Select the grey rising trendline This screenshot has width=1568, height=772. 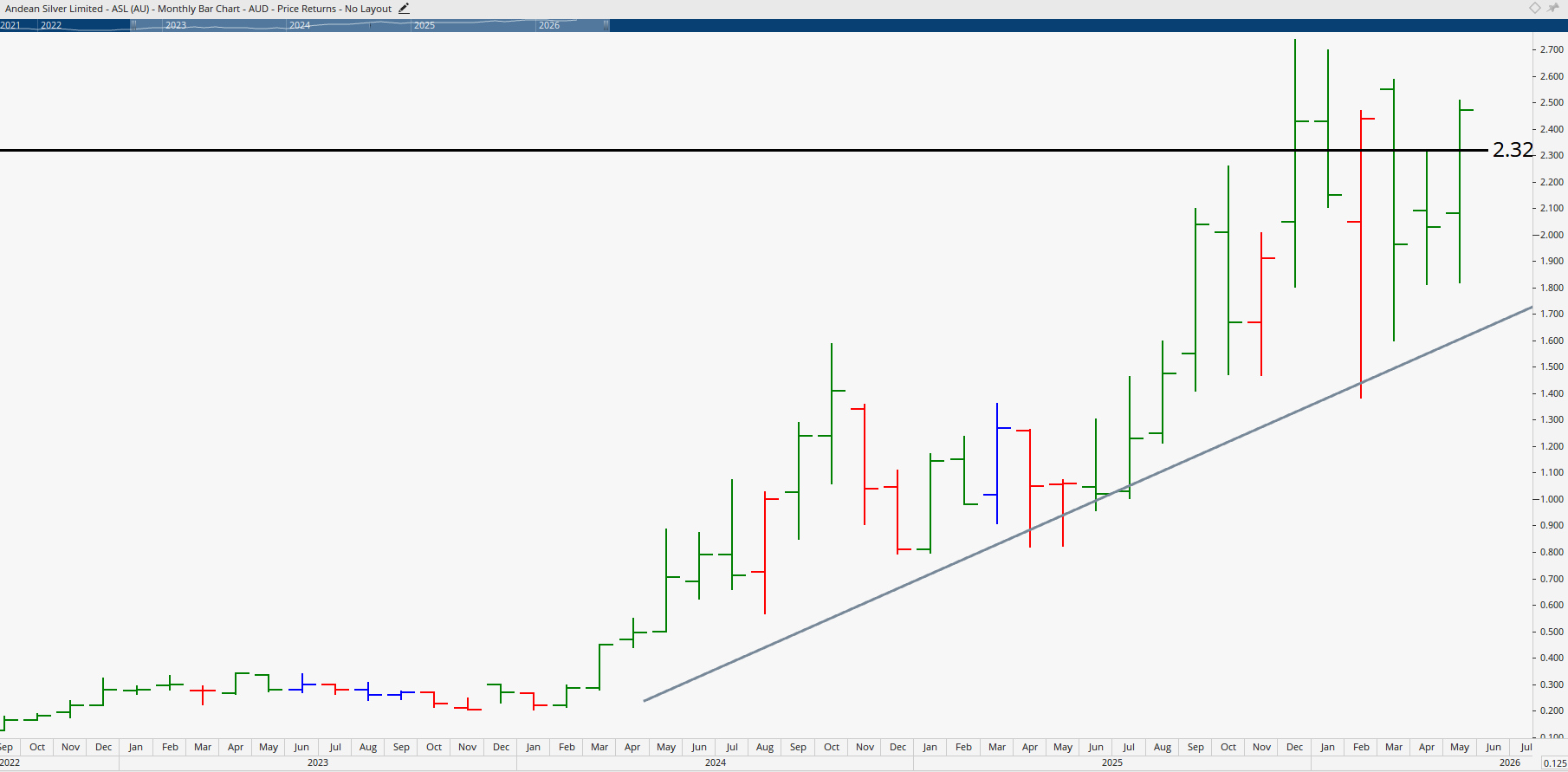pyautogui.click(x=1088, y=504)
